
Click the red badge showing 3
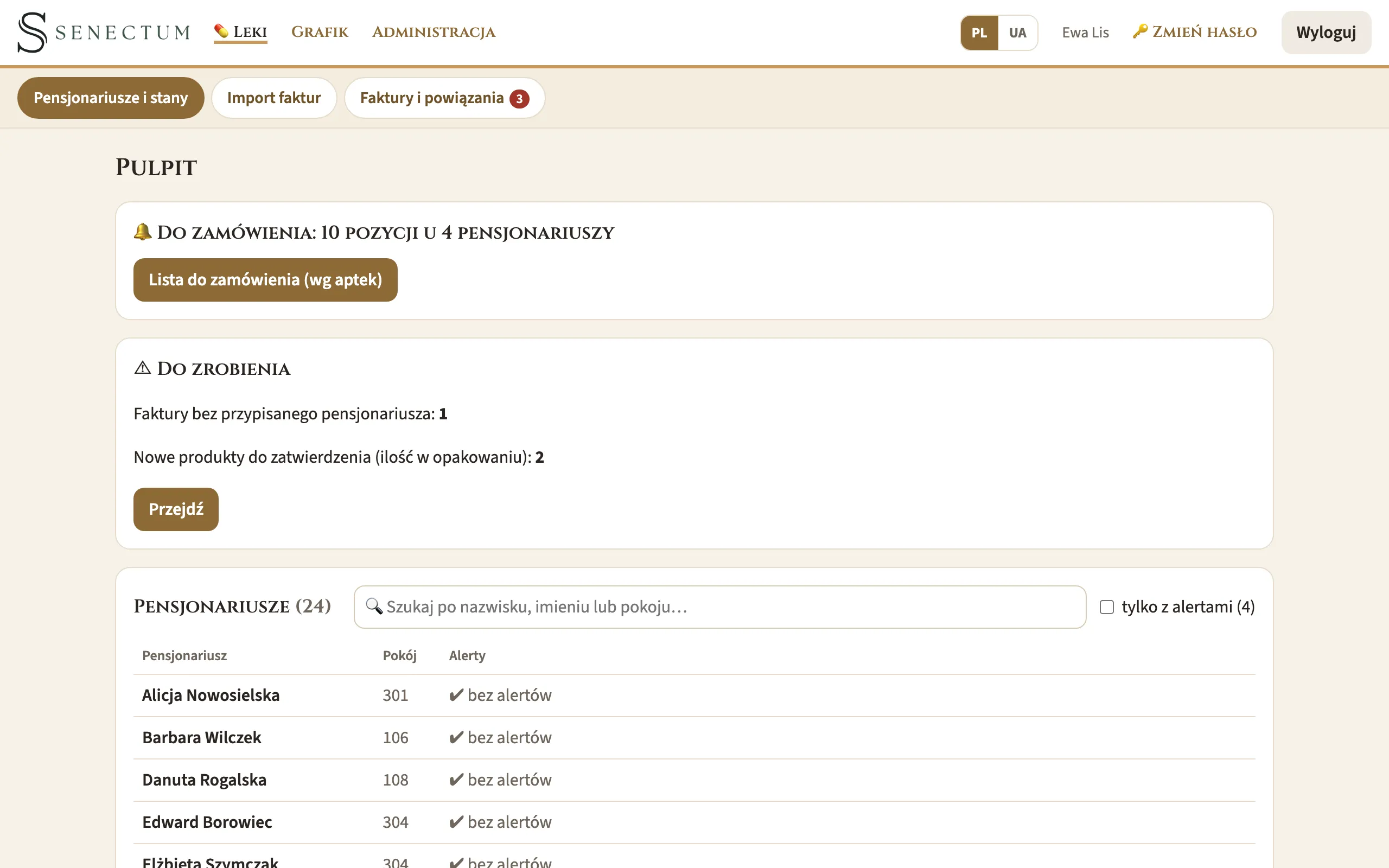tap(519, 99)
